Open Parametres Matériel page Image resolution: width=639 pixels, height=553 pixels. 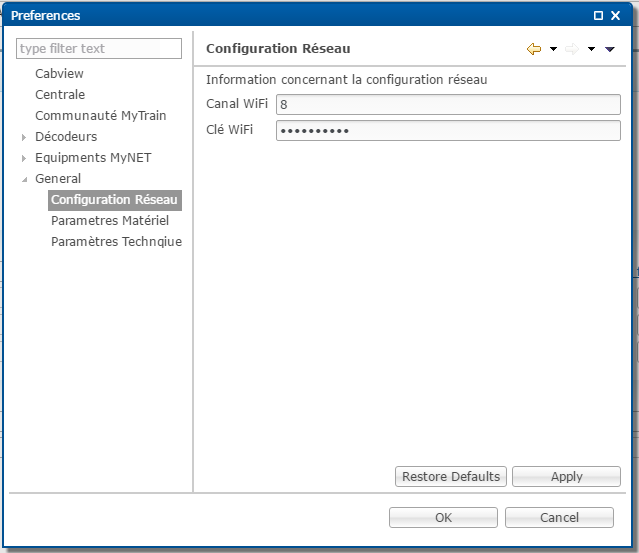click(110, 220)
